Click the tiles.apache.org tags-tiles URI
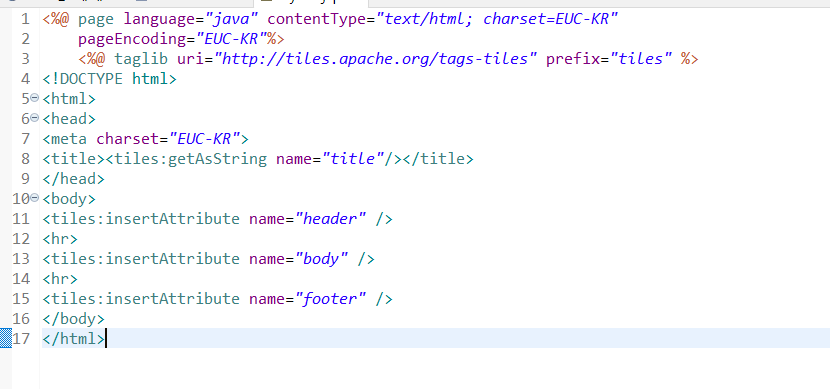Image resolution: width=830 pixels, height=389 pixels. point(375,59)
